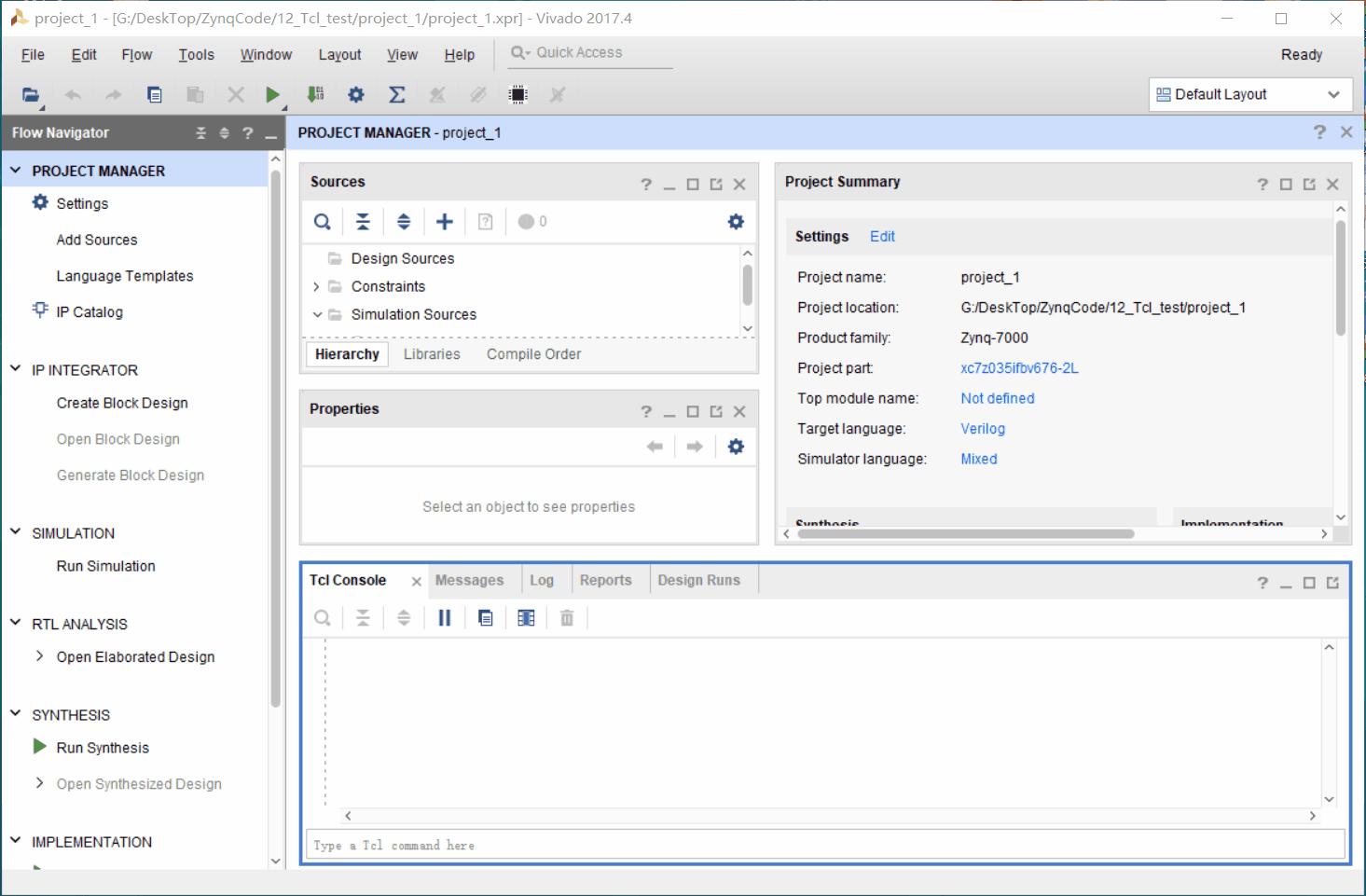Image resolution: width=1366 pixels, height=896 pixels.
Task: Click Run Simulation
Action: (106, 566)
